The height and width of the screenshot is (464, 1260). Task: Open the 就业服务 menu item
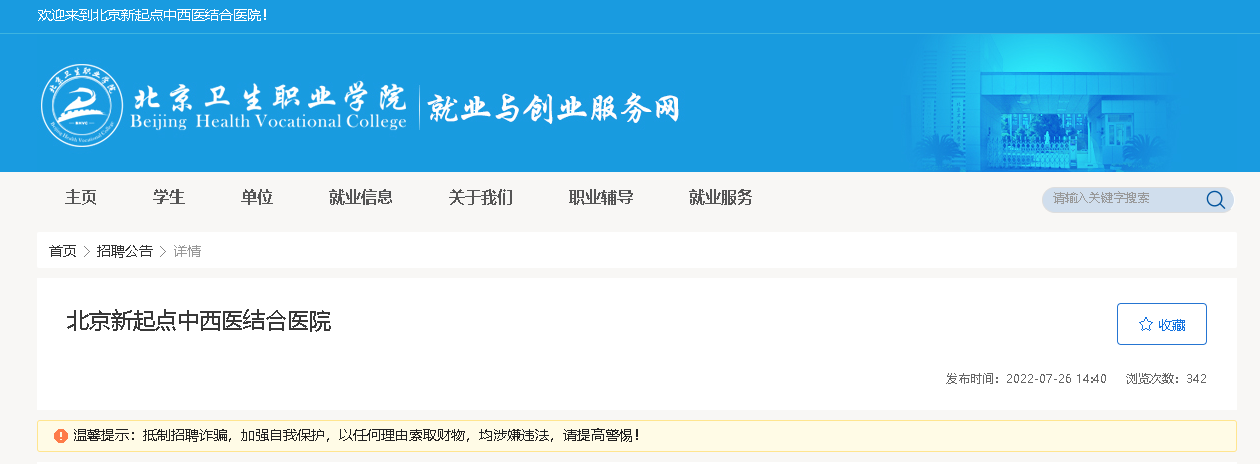pyautogui.click(x=721, y=198)
